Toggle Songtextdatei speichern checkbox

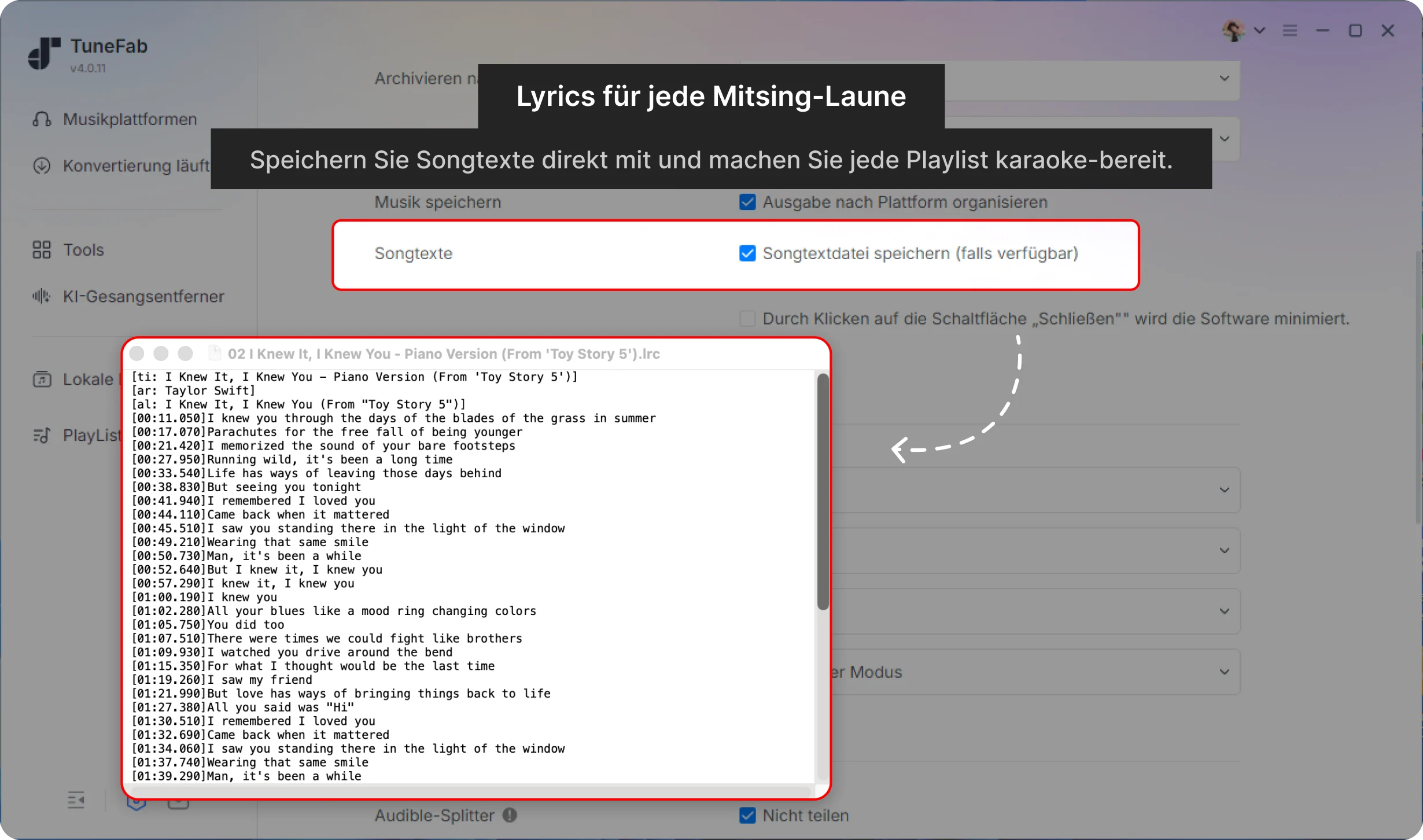[x=747, y=253]
